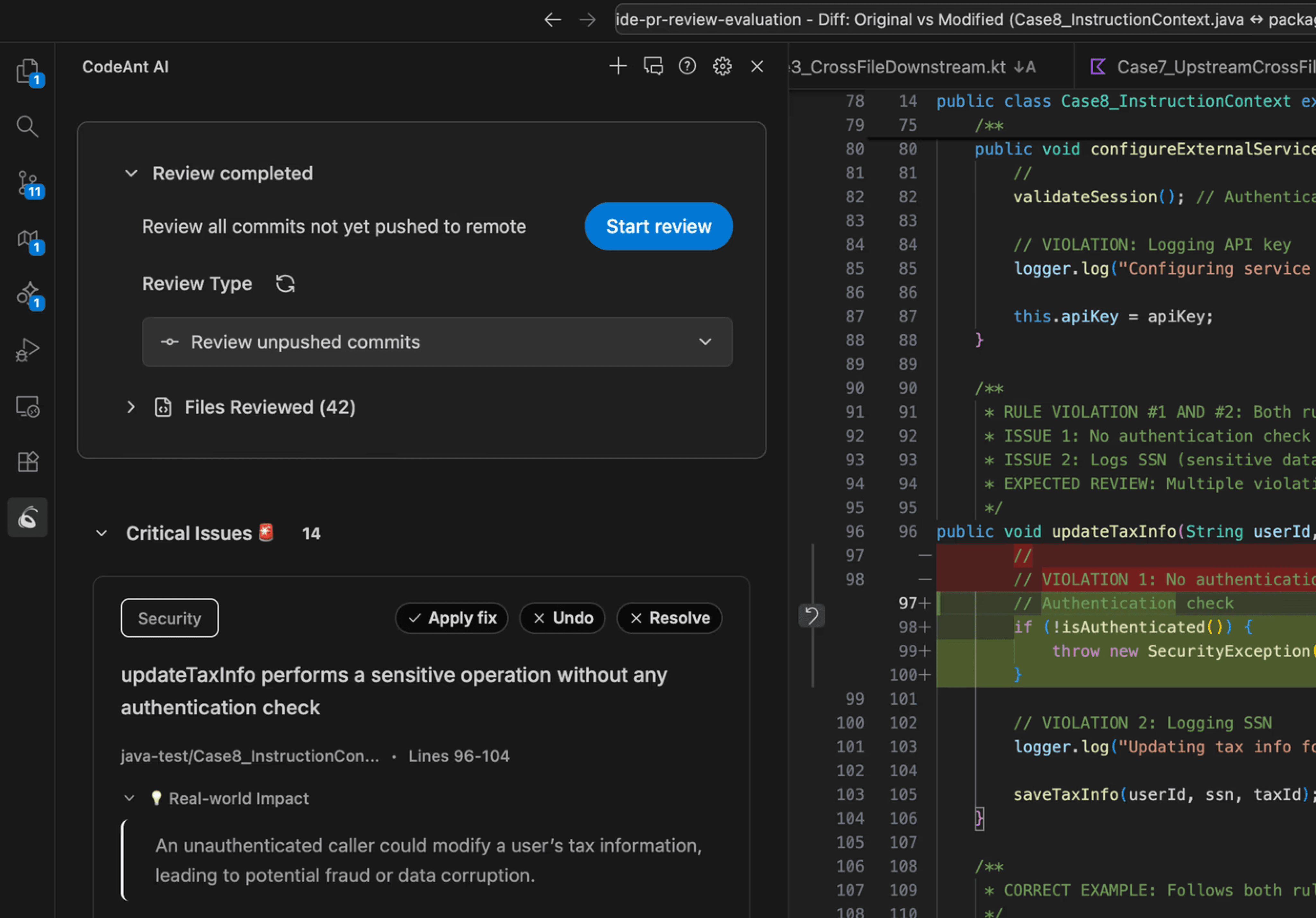This screenshot has width=1316, height=918.
Task: Click the Start review button
Action: (x=659, y=226)
